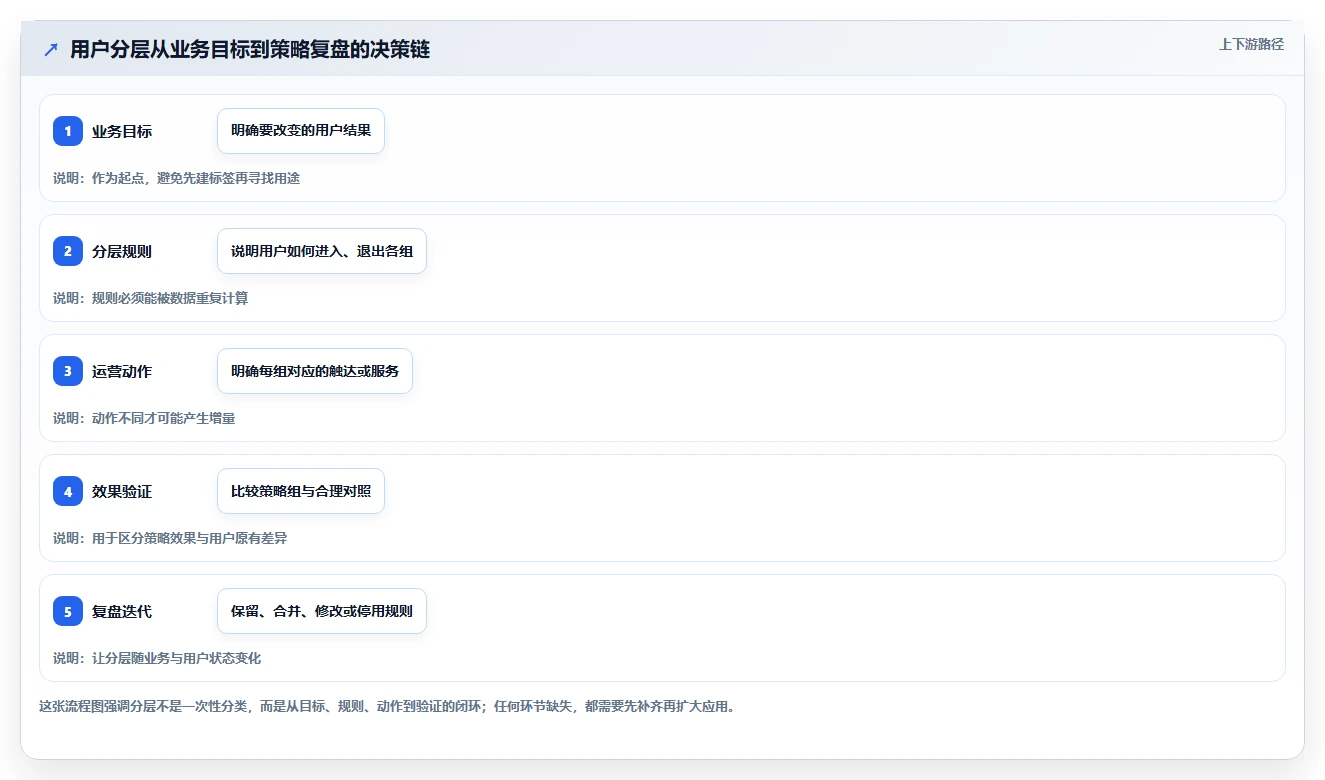Click the 保留、合并、修改或停用规则 chip

[322, 611]
